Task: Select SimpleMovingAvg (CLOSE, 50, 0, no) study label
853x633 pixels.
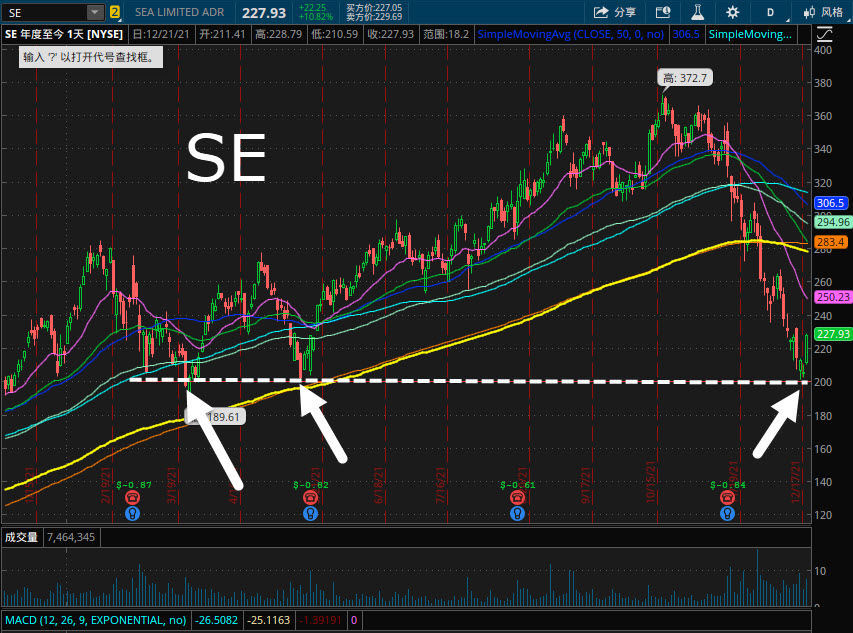Action: [571, 34]
